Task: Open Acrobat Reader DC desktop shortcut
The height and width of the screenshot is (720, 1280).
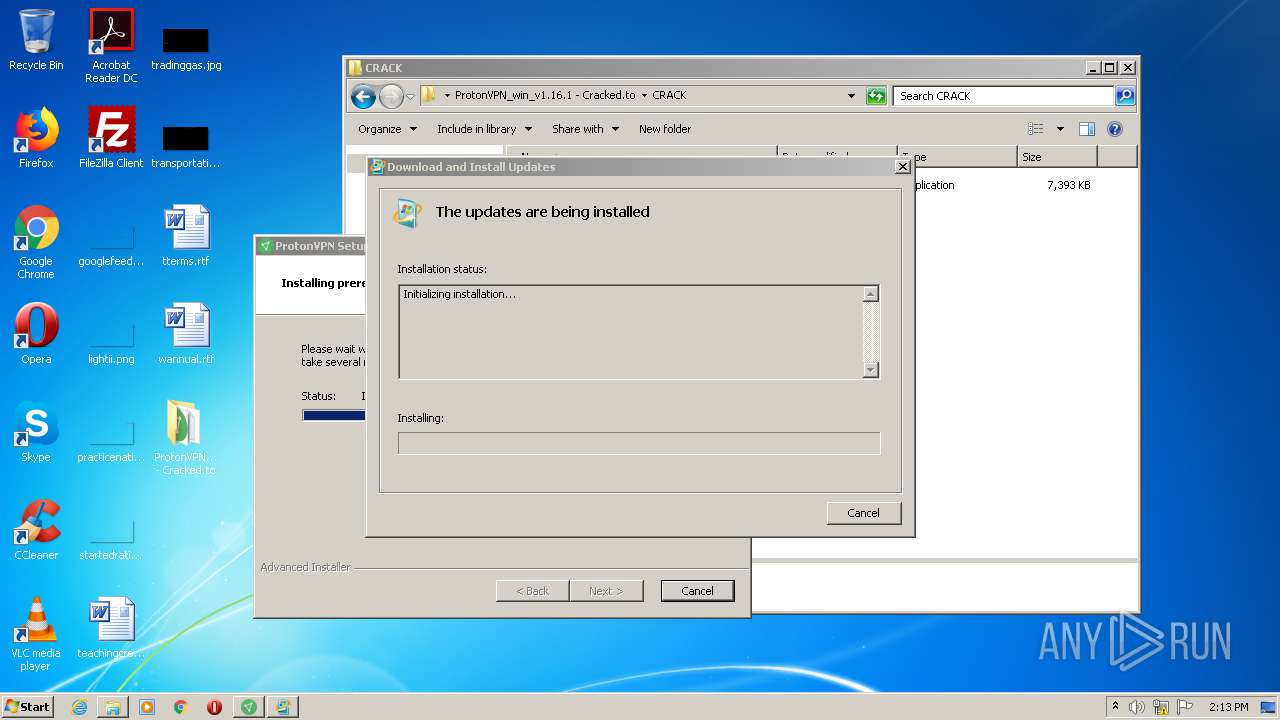Action: tap(111, 46)
